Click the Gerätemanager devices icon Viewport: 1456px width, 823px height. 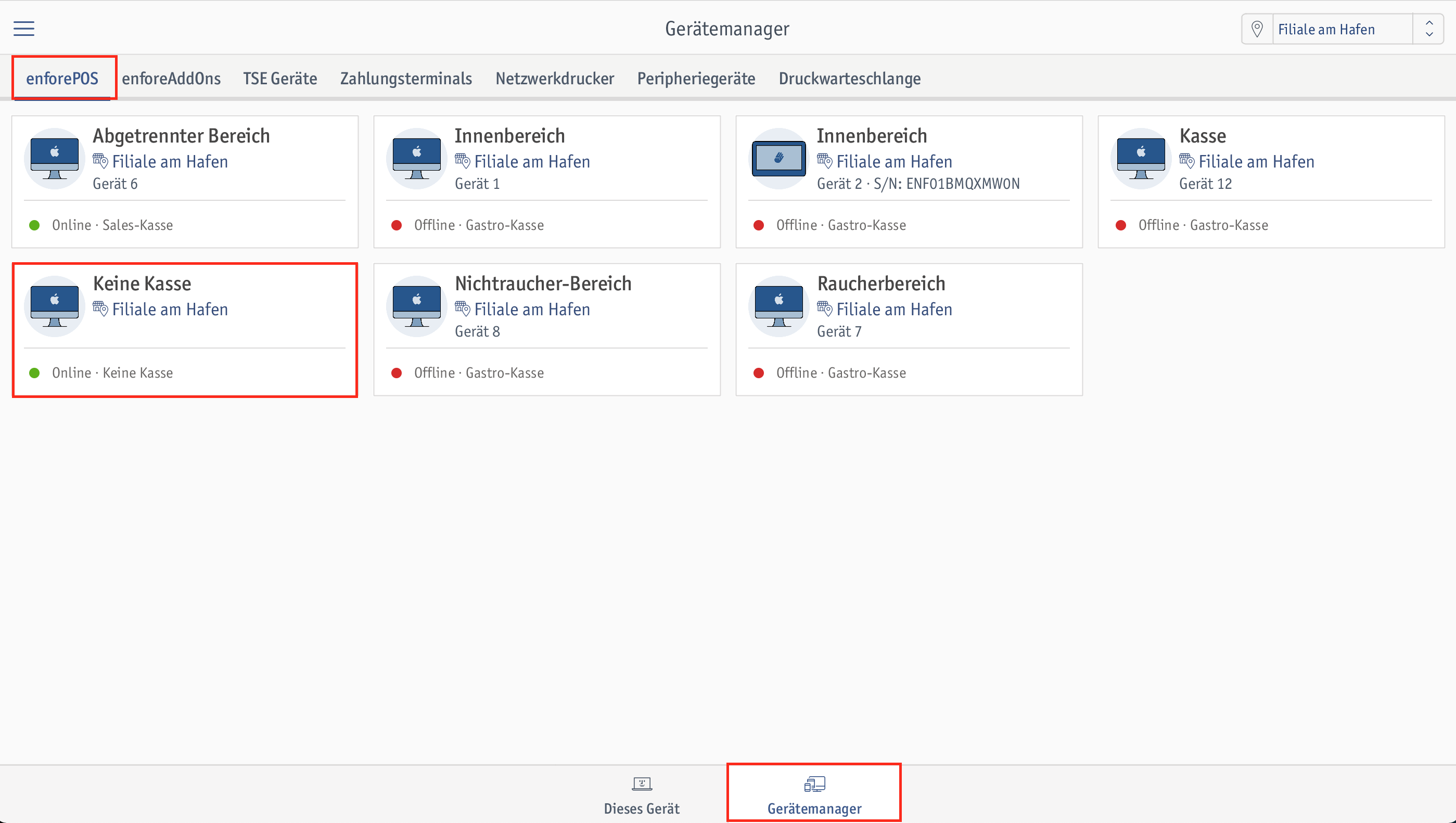click(814, 784)
